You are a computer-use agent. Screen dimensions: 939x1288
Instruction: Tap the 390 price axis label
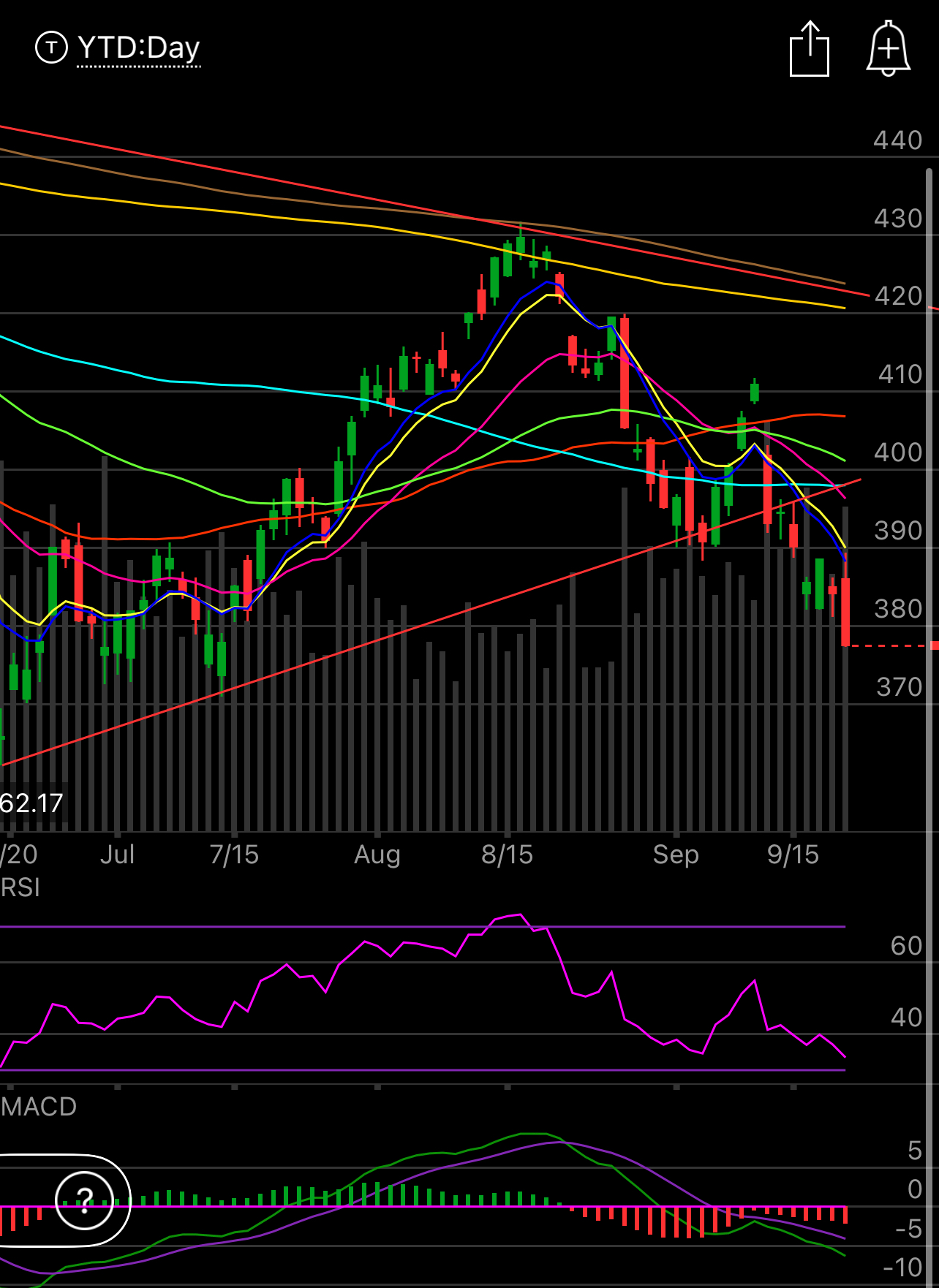pyautogui.click(x=897, y=531)
